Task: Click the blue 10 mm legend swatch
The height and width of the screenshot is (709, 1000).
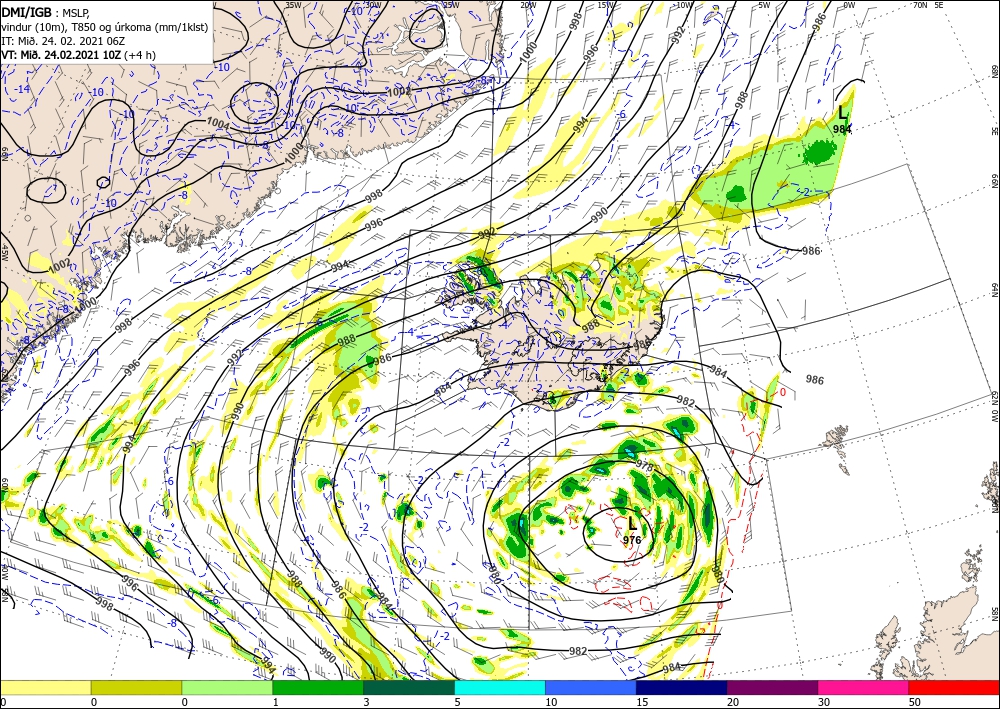Action: [591, 688]
